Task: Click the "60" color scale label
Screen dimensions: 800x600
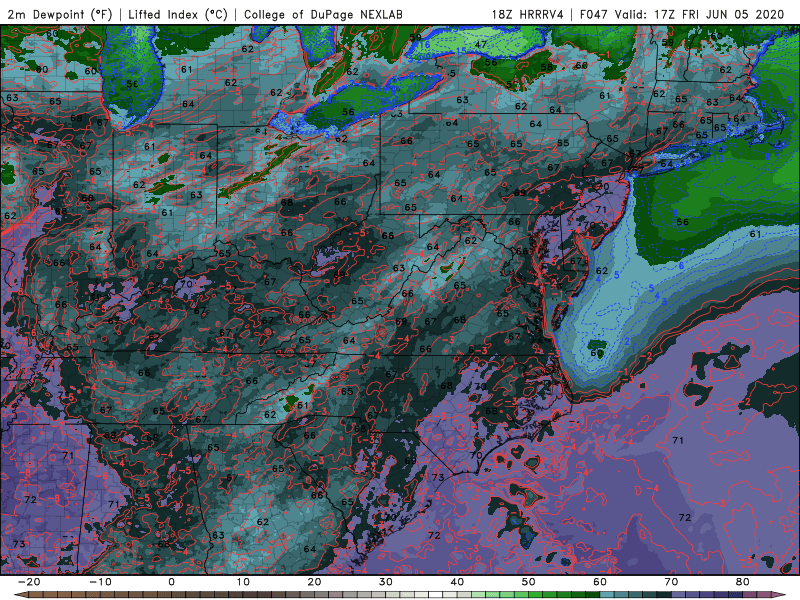Action: tap(600, 582)
